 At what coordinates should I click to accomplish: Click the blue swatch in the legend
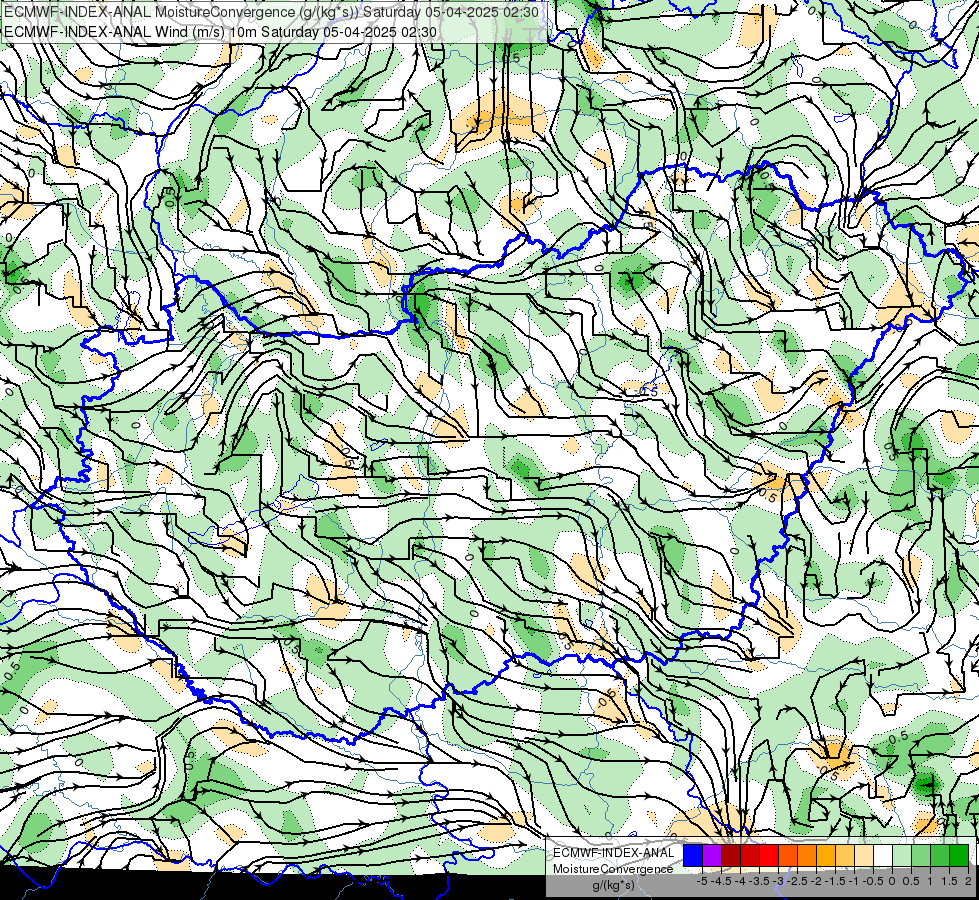point(693,855)
